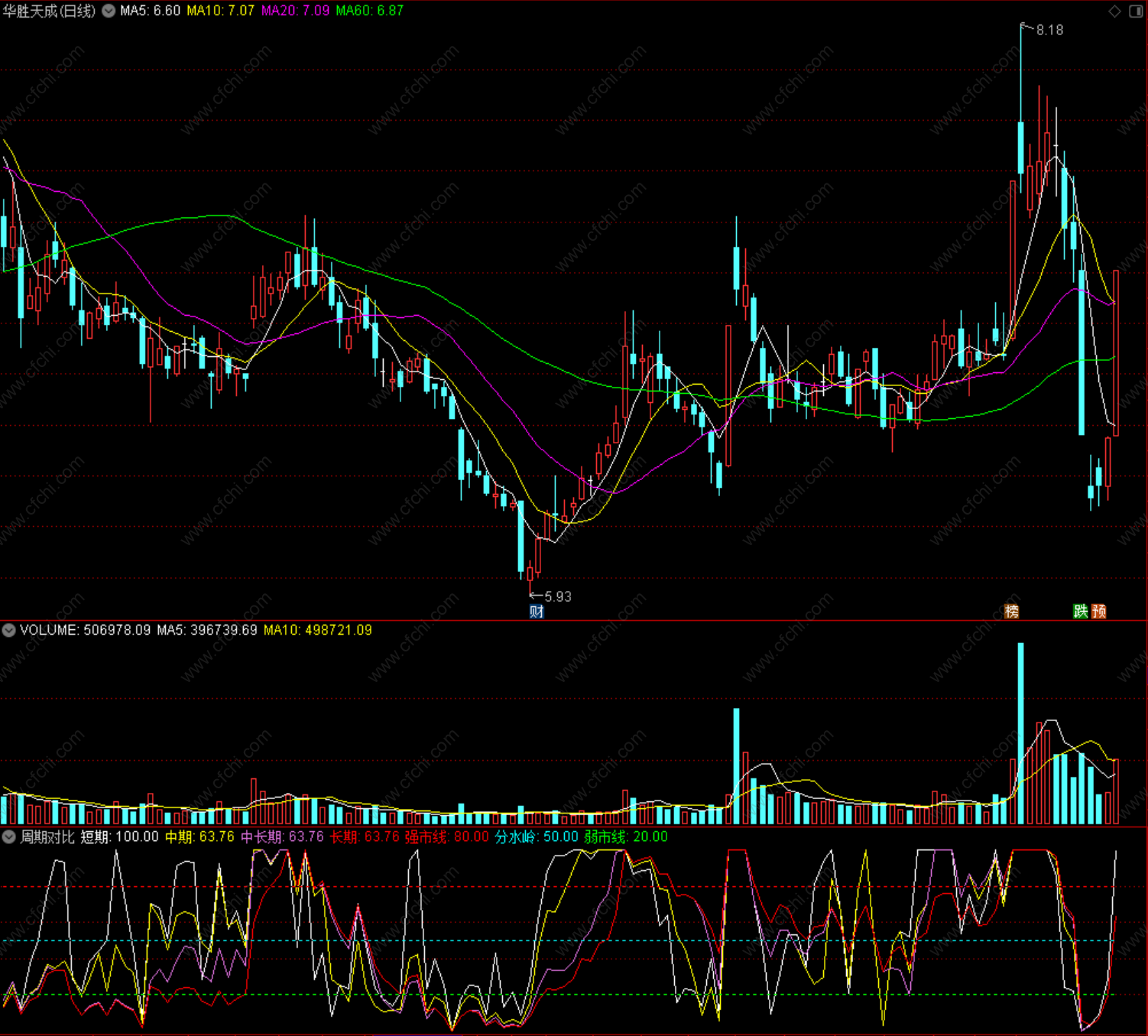
Task: Select the stock title 华胜天成(日线)
Action: click(49, 11)
